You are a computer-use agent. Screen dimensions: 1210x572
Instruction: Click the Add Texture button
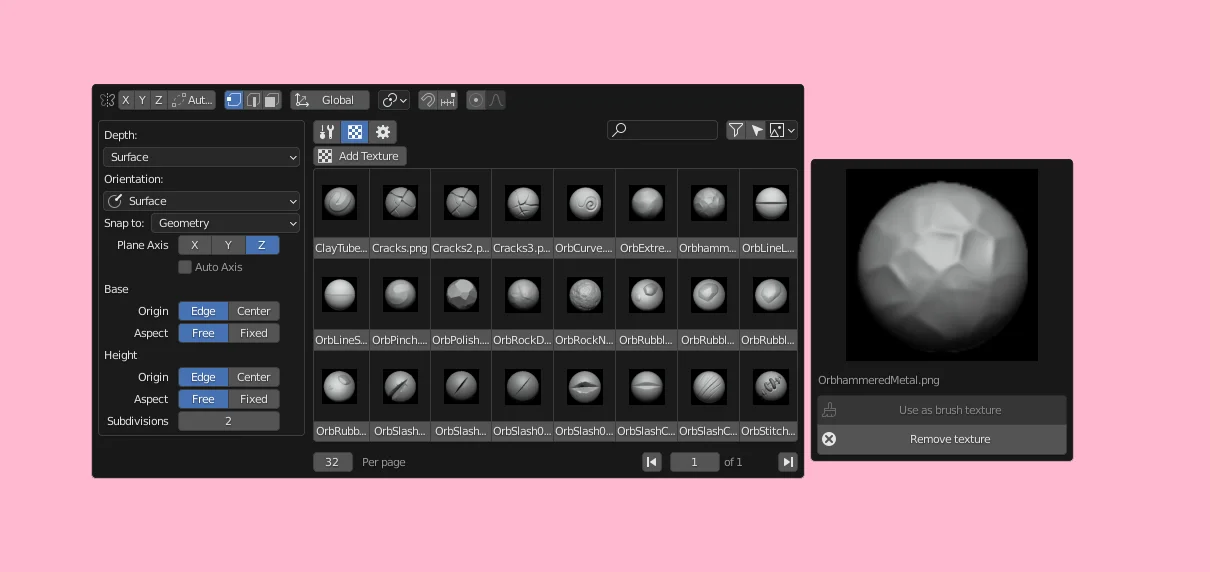[360, 156]
